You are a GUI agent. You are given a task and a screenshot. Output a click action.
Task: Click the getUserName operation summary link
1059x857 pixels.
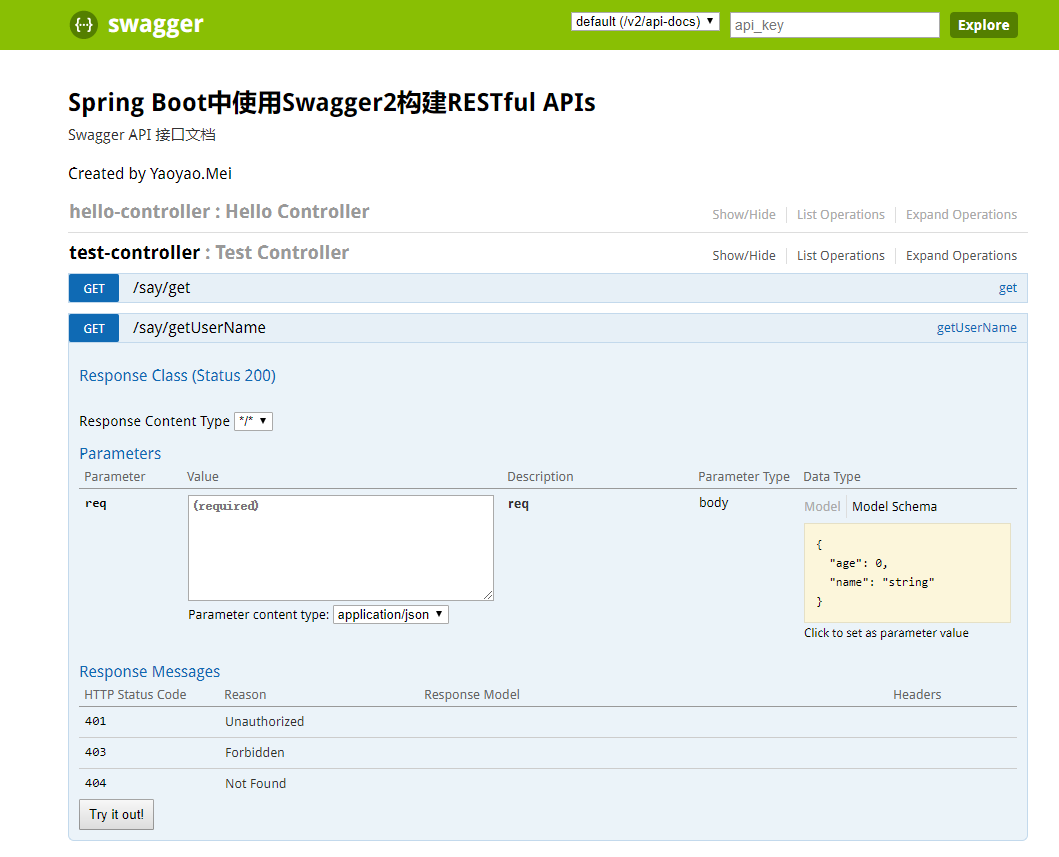pos(977,328)
